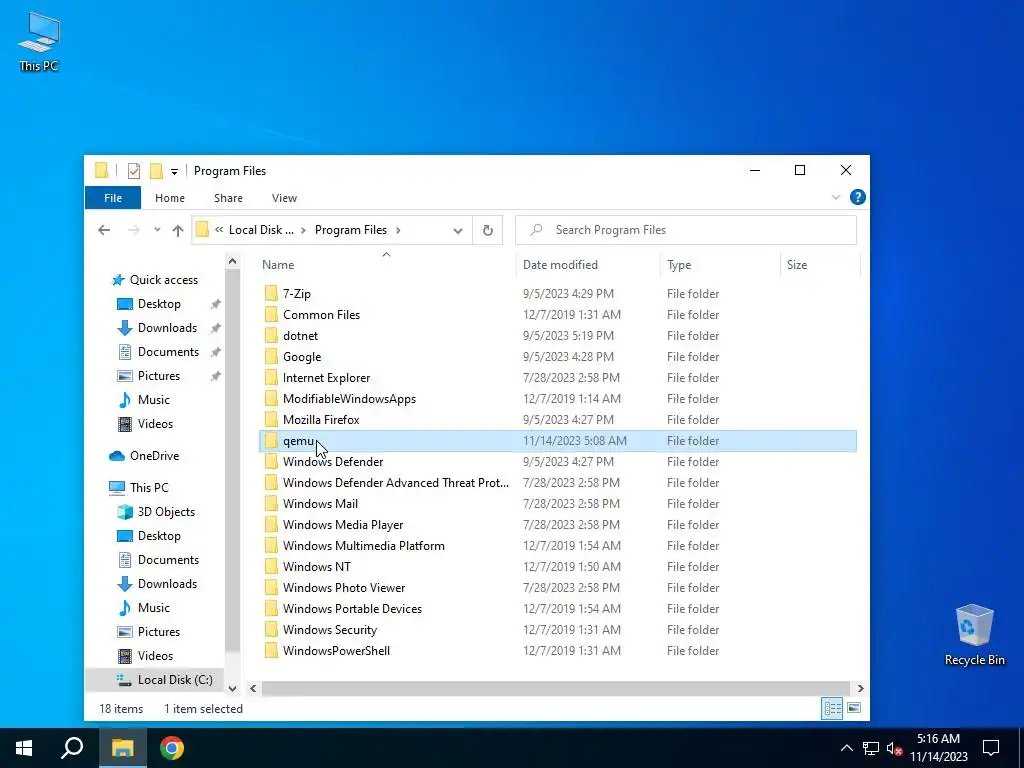Screen dimensions: 1024x768
Task: Open the address bar history dropdown
Action: point(458,231)
